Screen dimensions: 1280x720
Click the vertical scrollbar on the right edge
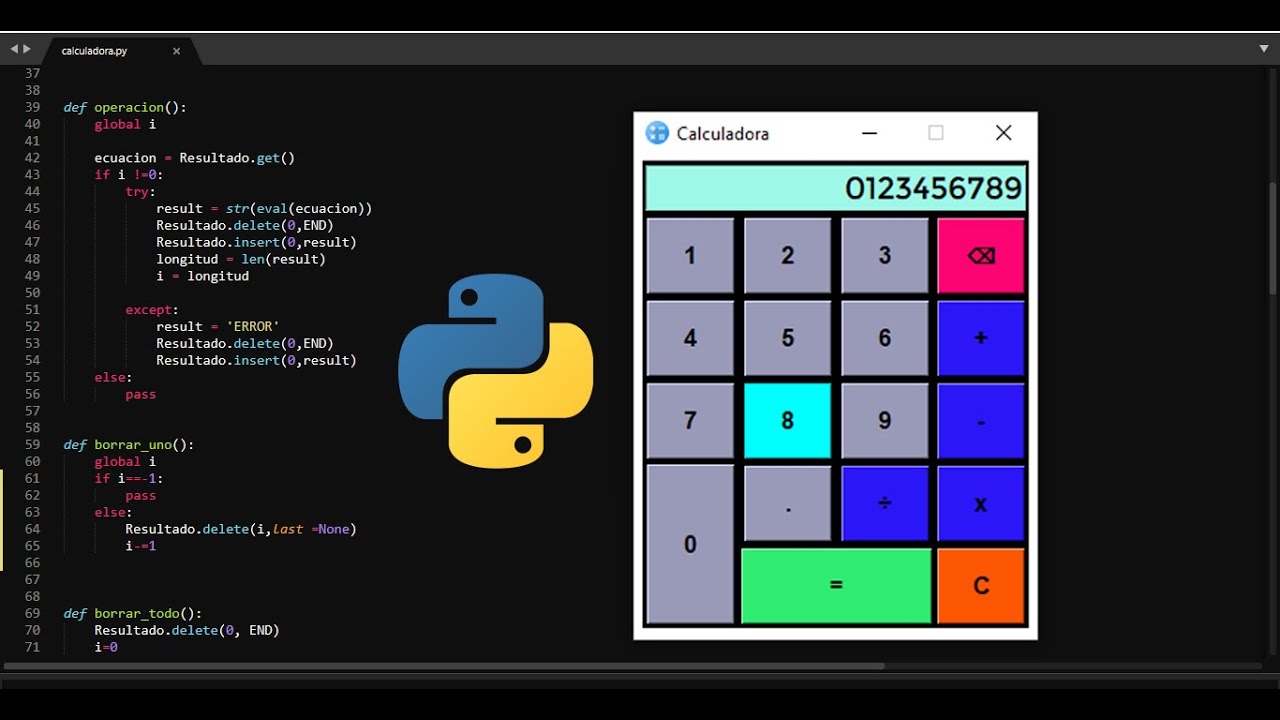[x=1271, y=230]
